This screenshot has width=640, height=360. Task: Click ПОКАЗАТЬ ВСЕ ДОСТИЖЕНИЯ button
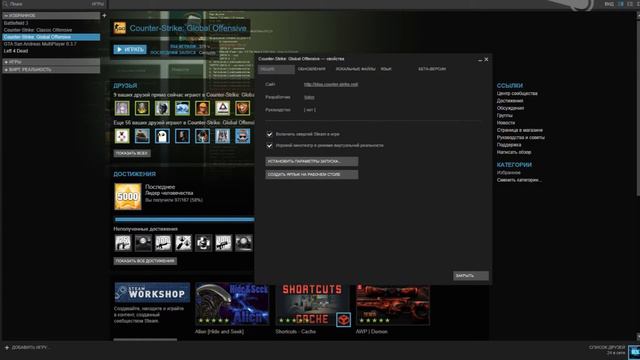pyautogui.click(x=145, y=261)
